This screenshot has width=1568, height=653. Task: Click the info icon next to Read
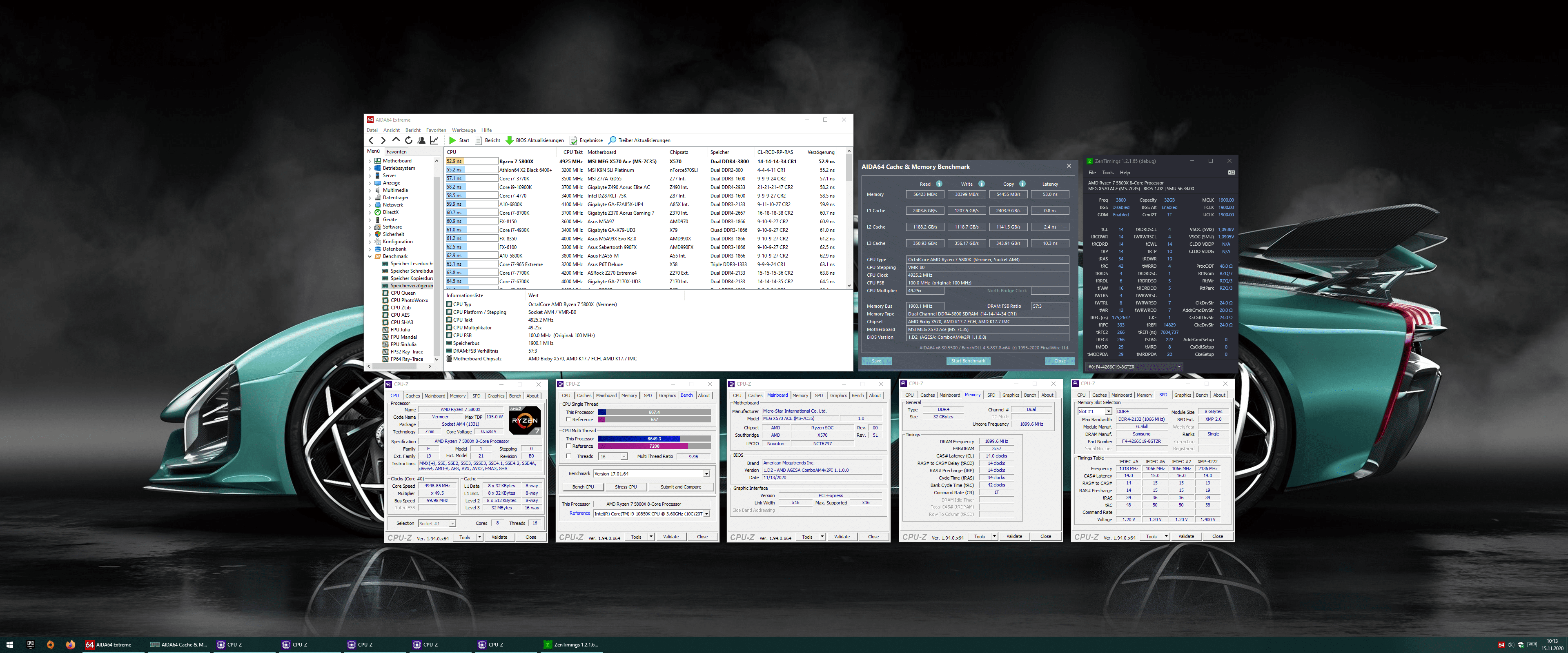939,184
